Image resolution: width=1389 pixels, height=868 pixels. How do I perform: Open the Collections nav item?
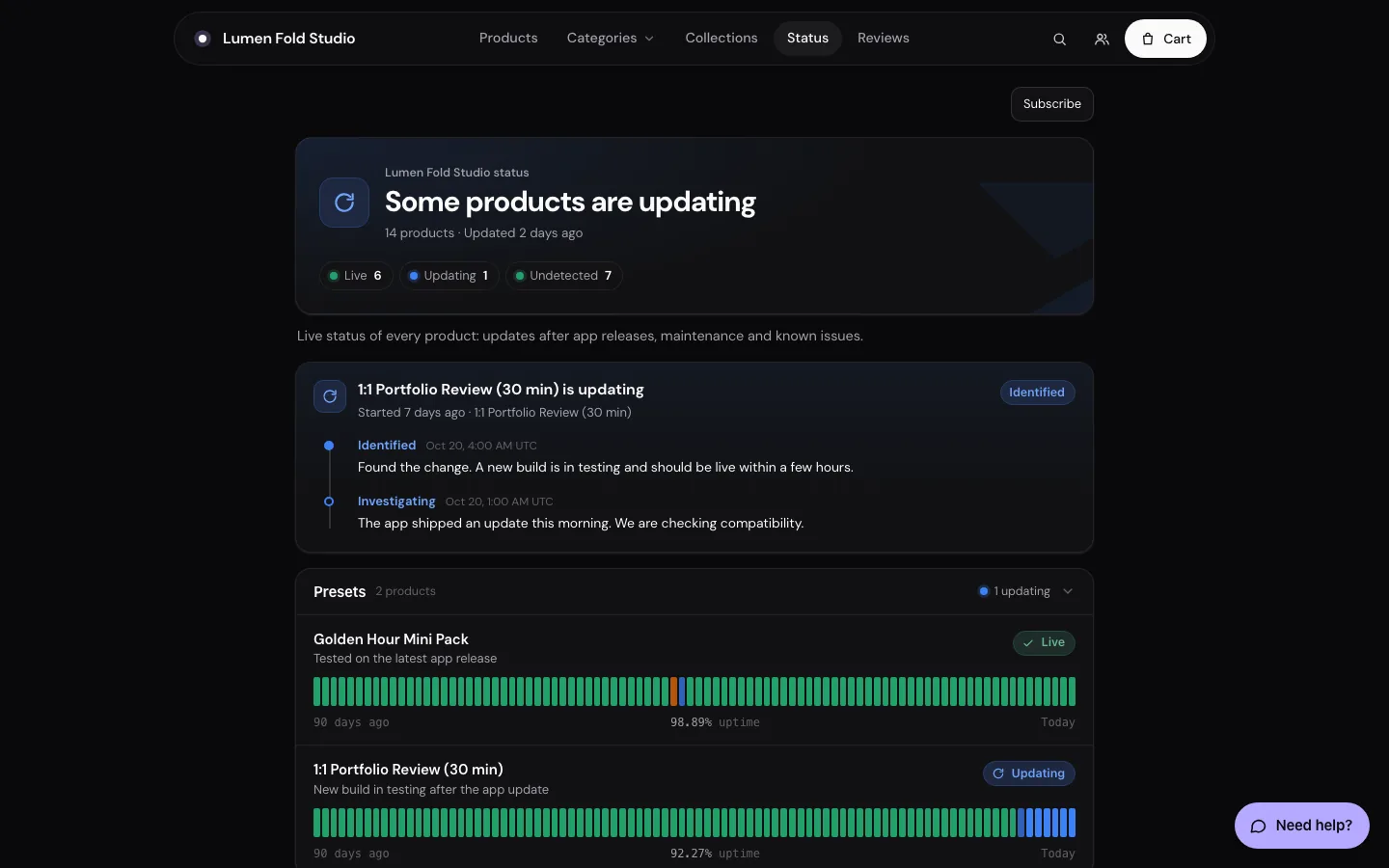point(722,39)
